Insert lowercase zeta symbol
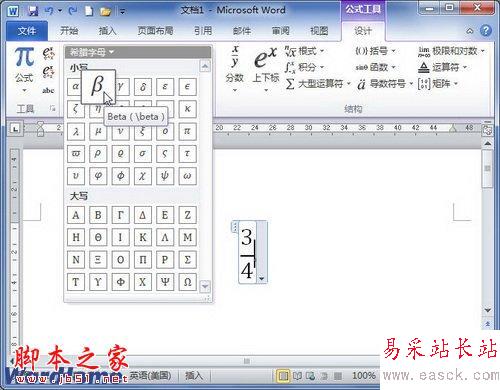 point(76,109)
